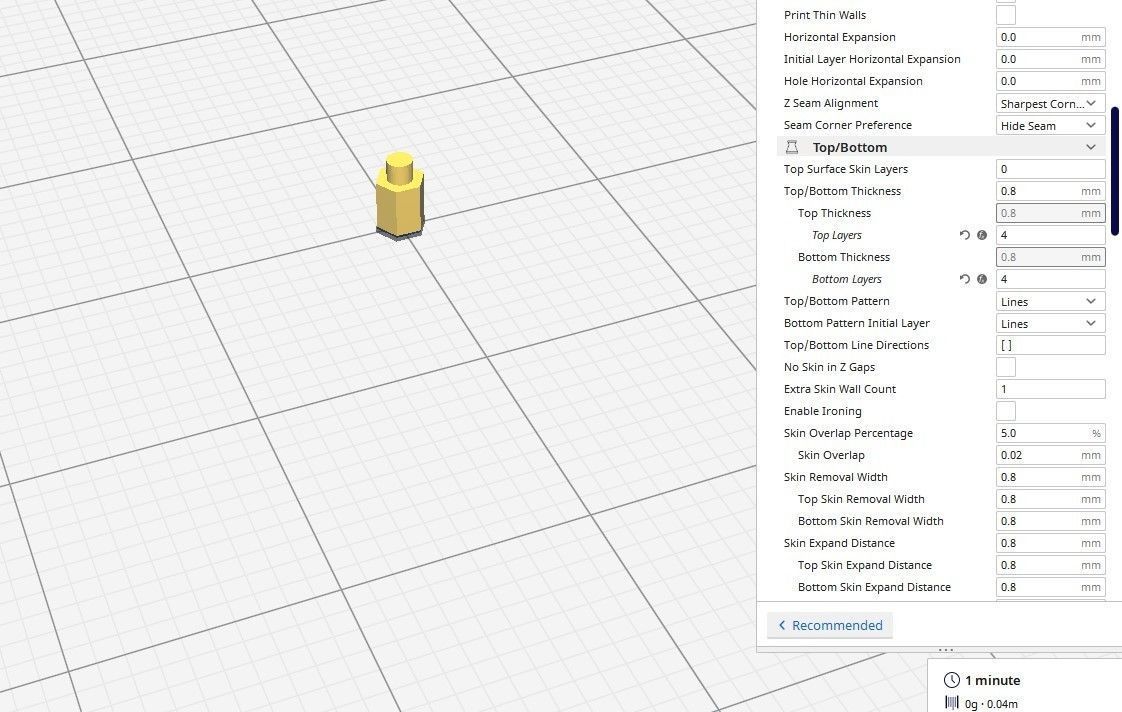Edit the Initial Layer Horizontal Expansion value
Image resolution: width=1122 pixels, height=712 pixels.
[1050, 59]
